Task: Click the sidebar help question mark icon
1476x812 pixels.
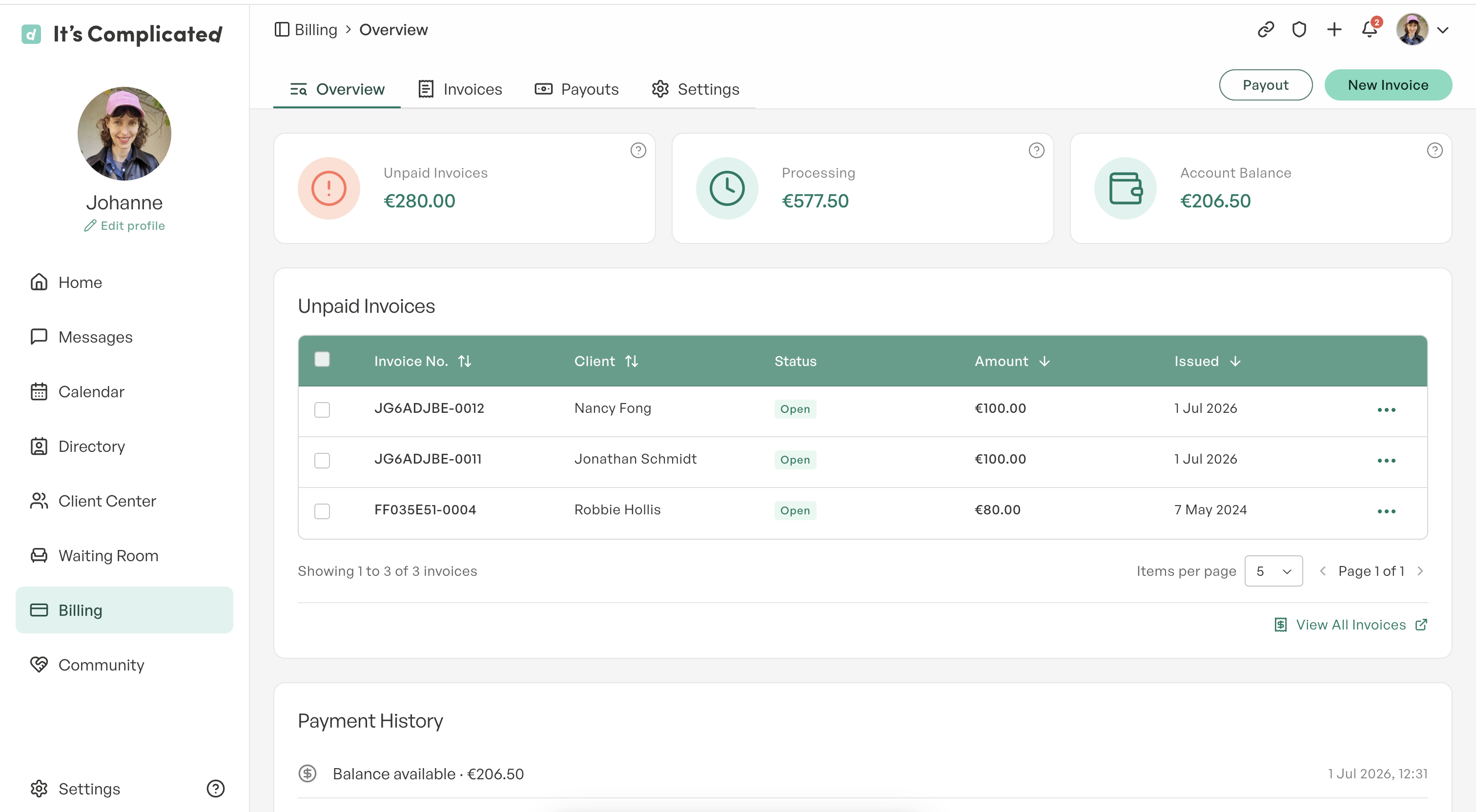Action: click(x=215, y=789)
